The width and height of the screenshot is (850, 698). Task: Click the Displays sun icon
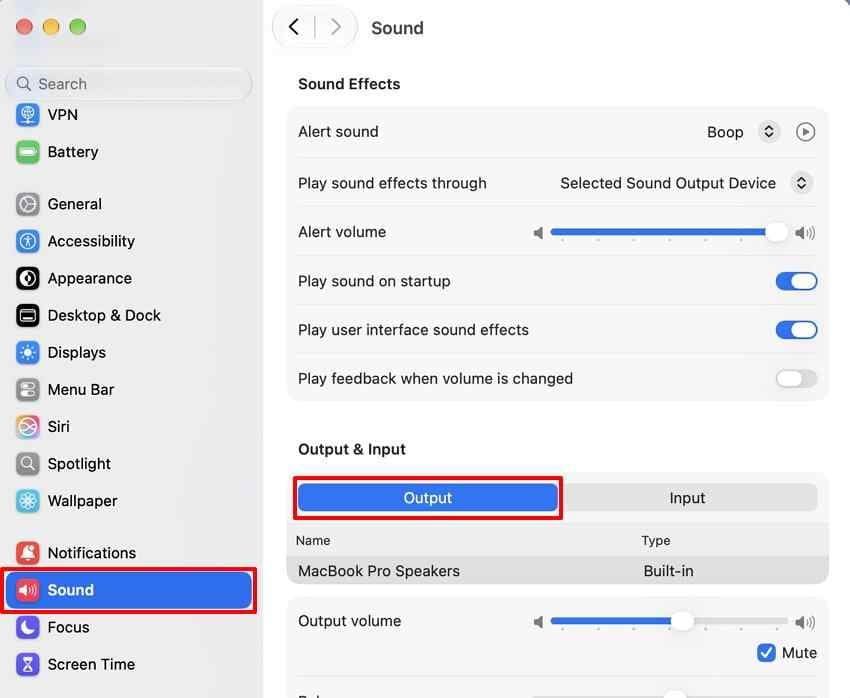tap(28, 353)
